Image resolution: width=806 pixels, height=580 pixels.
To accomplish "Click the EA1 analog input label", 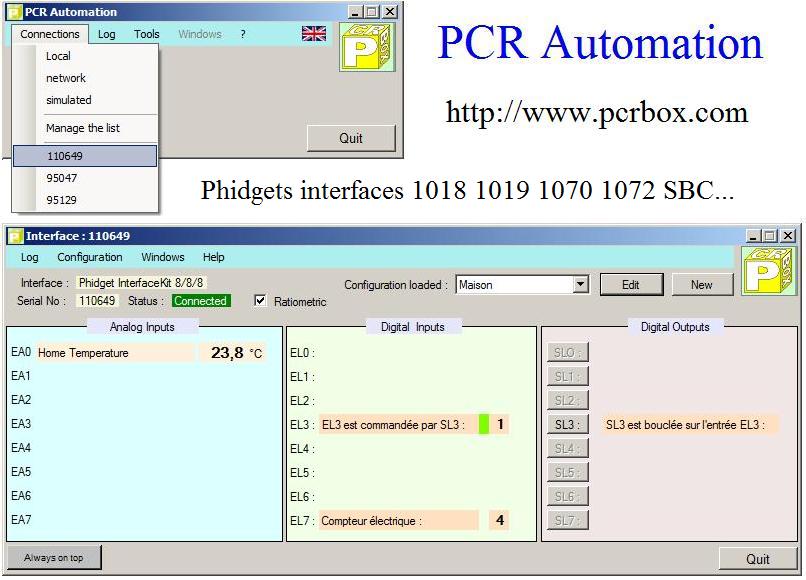I will 21,376.
